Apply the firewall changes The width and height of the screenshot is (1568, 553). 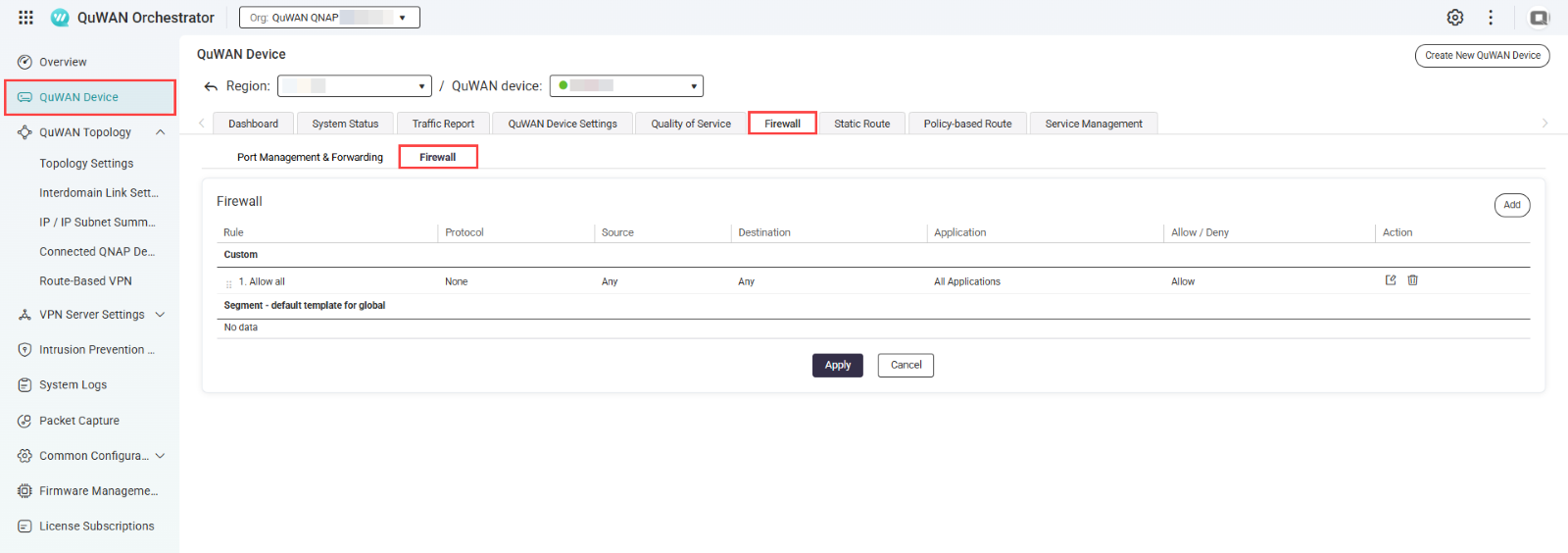coord(838,365)
